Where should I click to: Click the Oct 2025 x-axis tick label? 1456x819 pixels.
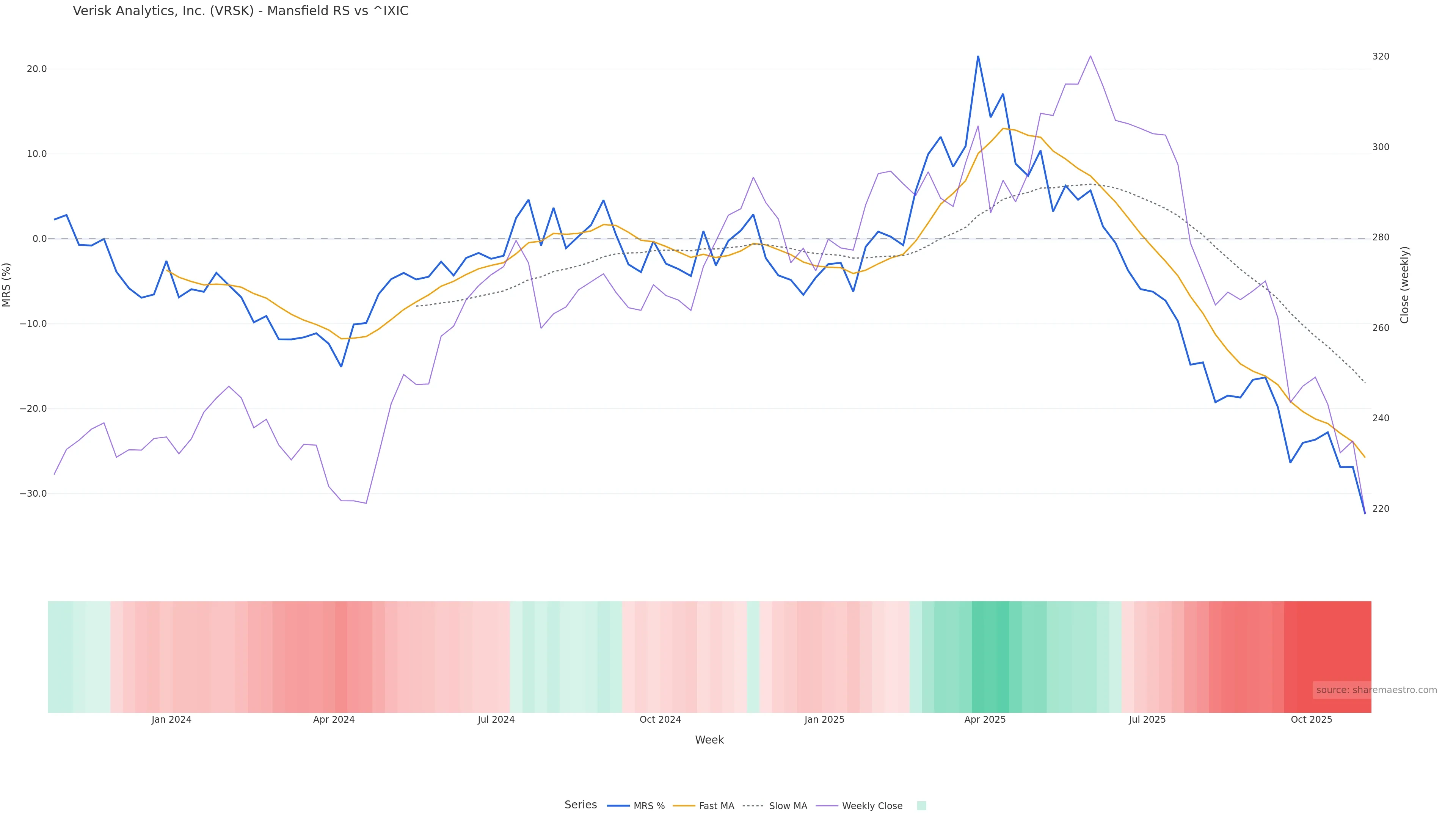click(1311, 720)
